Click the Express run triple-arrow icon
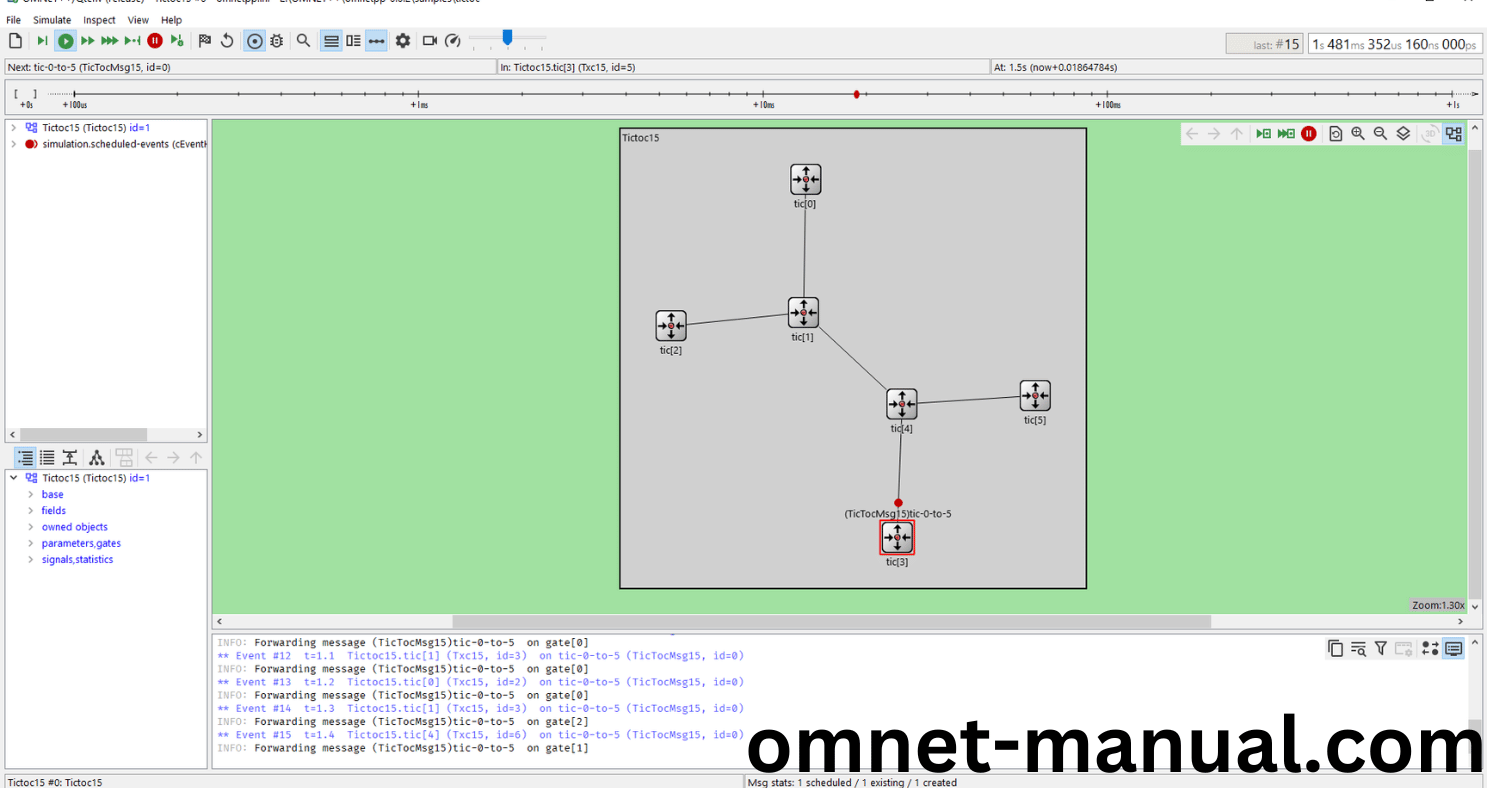Screen dimensions: 1487x788 pos(109,41)
